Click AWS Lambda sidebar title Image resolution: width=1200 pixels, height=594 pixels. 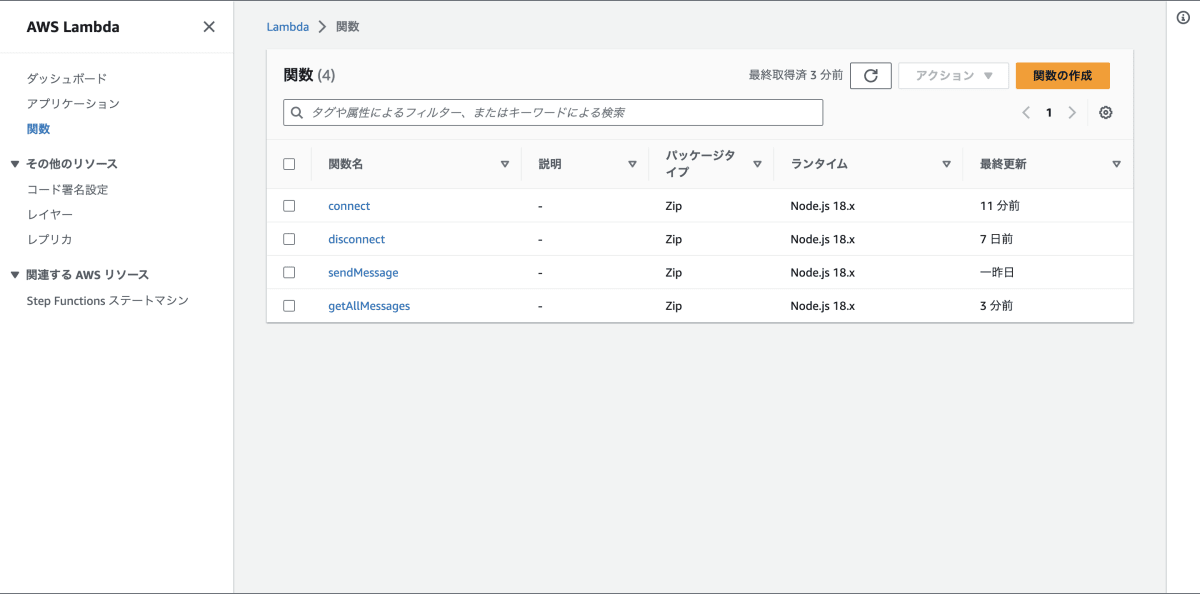click(x=73, y=27)
